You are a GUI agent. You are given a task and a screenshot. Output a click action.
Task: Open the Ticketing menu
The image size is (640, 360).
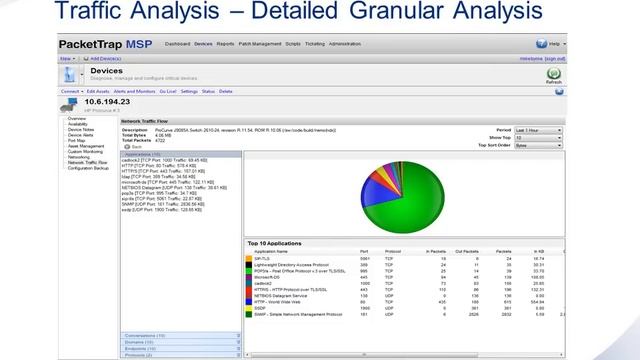(x=315, y=44)
